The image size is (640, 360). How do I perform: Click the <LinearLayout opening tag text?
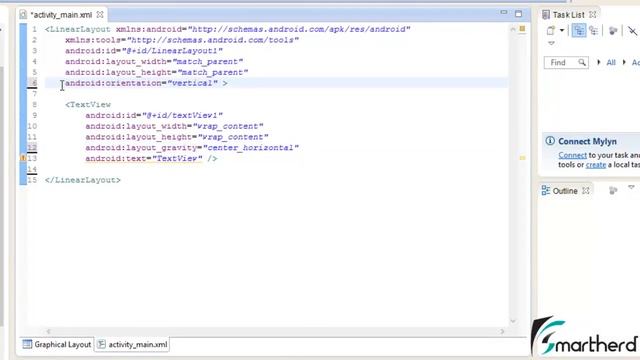coord(78,29)
